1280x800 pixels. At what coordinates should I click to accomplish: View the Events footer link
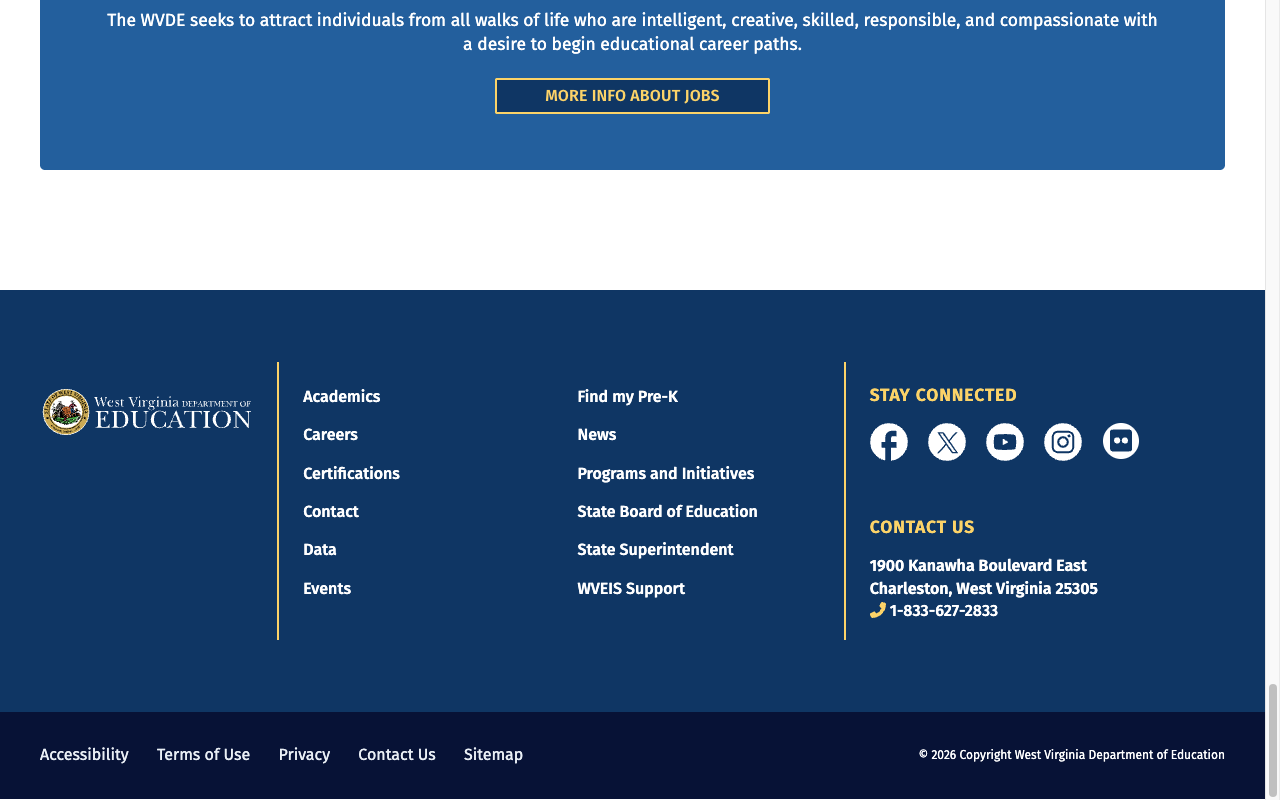[x=327, y=589]
